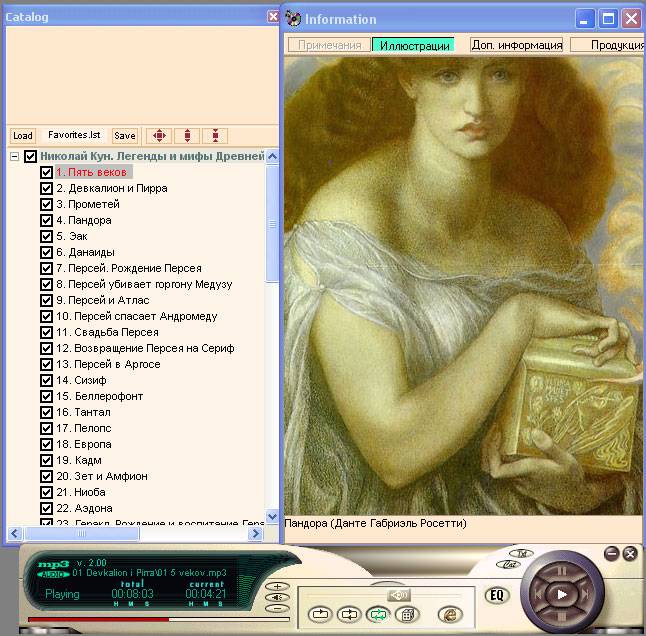Minimize the player with the round minus button
Screen dimensions: 646x636
[612, 554]
